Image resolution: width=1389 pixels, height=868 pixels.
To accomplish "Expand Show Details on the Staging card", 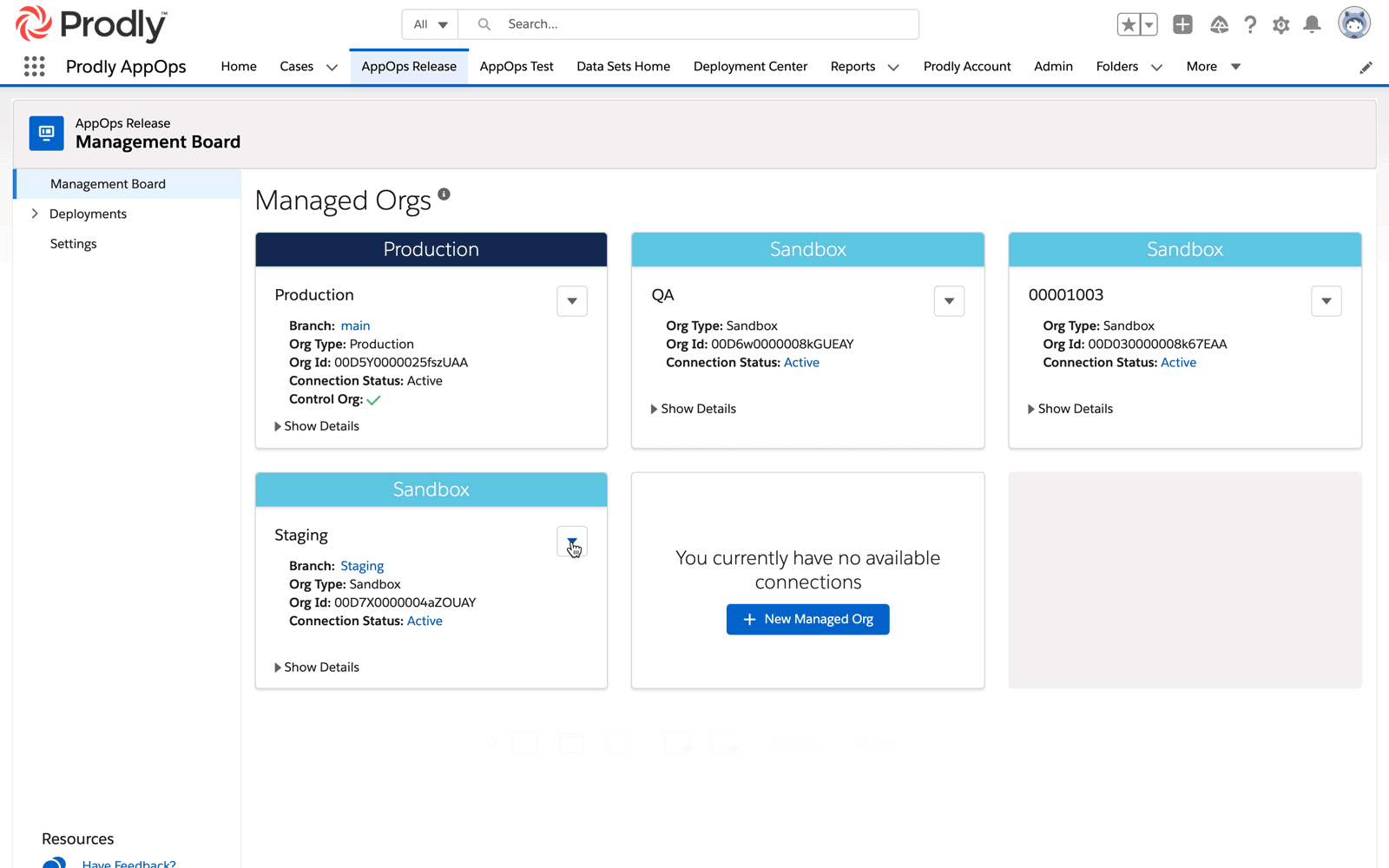I will (x=320, y=667).
